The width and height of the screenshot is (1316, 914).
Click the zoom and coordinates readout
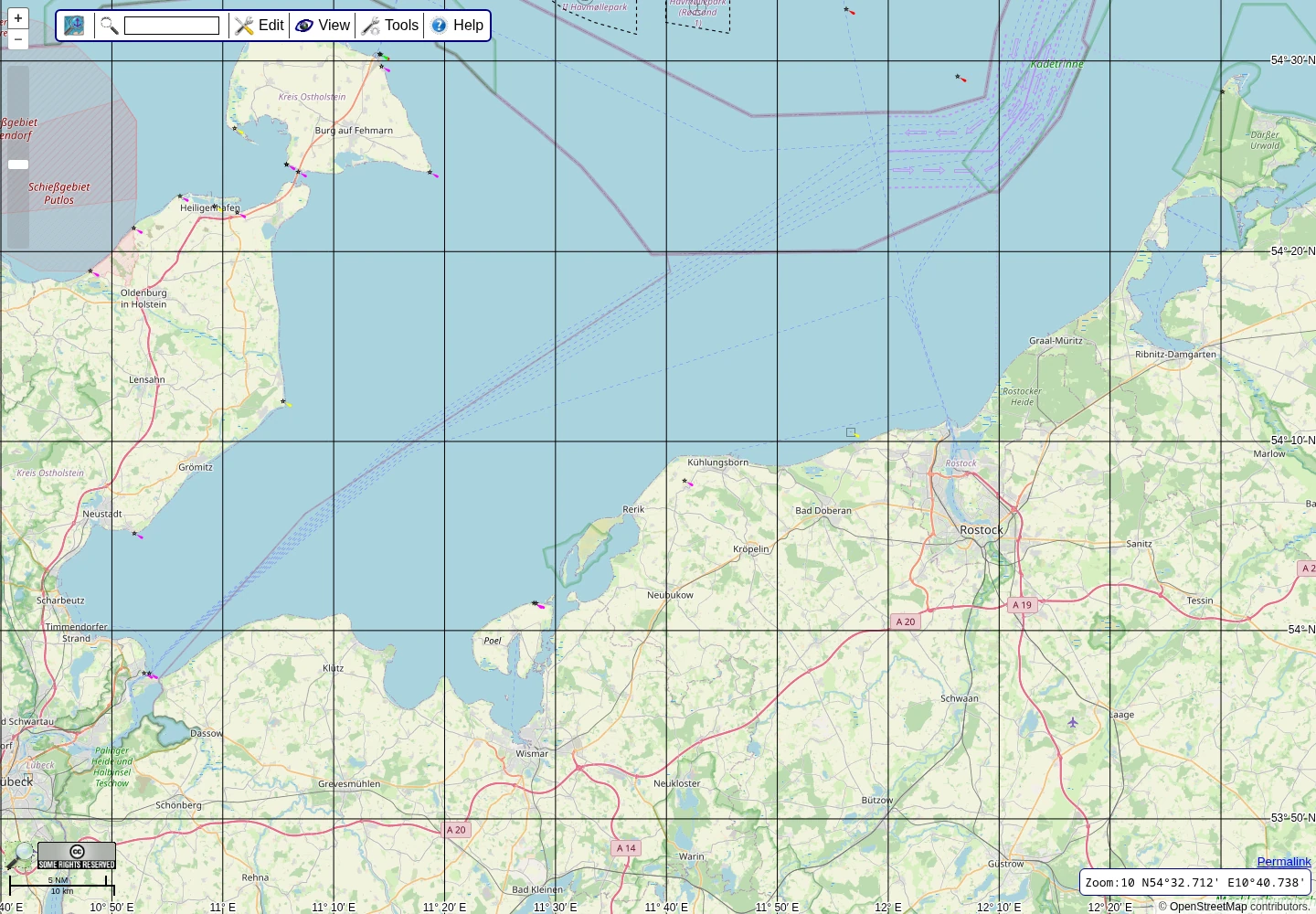[x=1195, y=882]
